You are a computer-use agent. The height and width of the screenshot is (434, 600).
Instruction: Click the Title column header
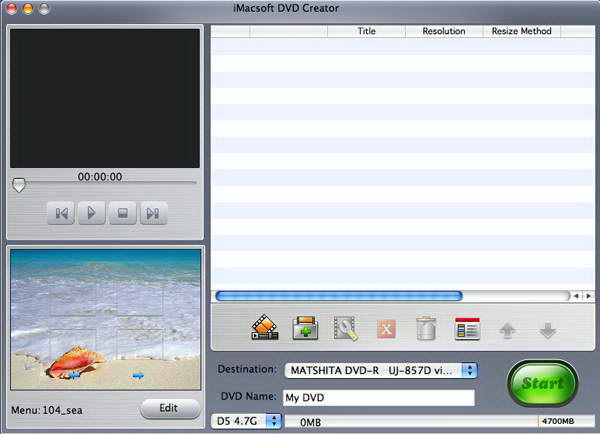(x=366, y=31)
